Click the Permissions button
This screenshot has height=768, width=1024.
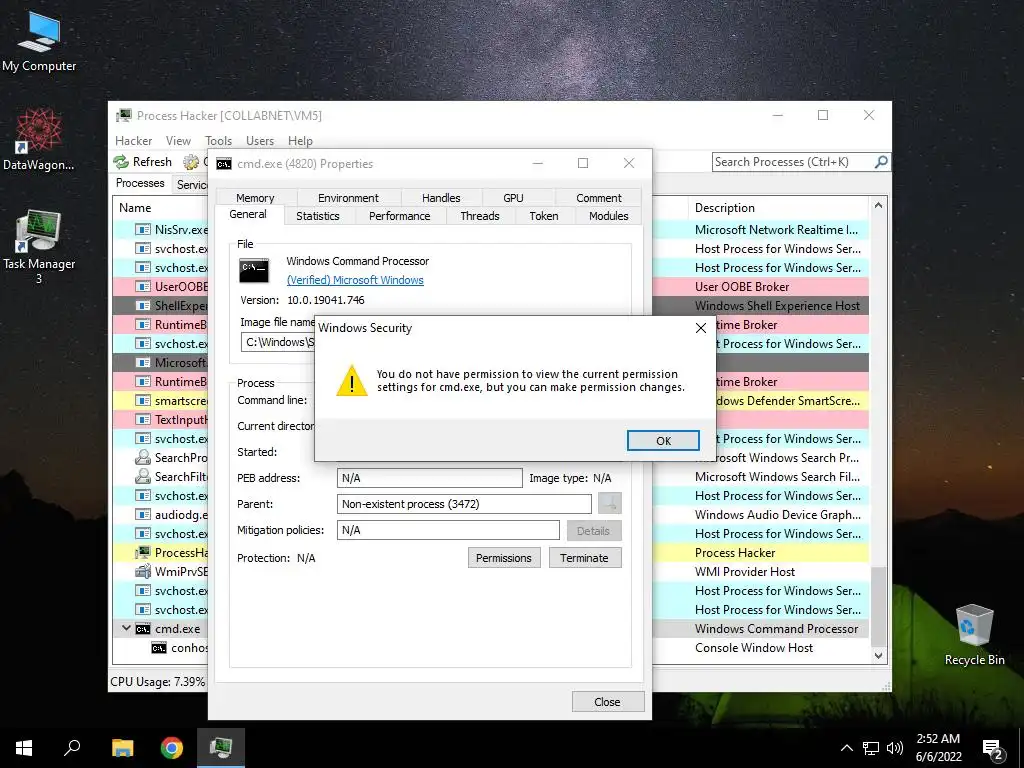(x=504, y=558)
